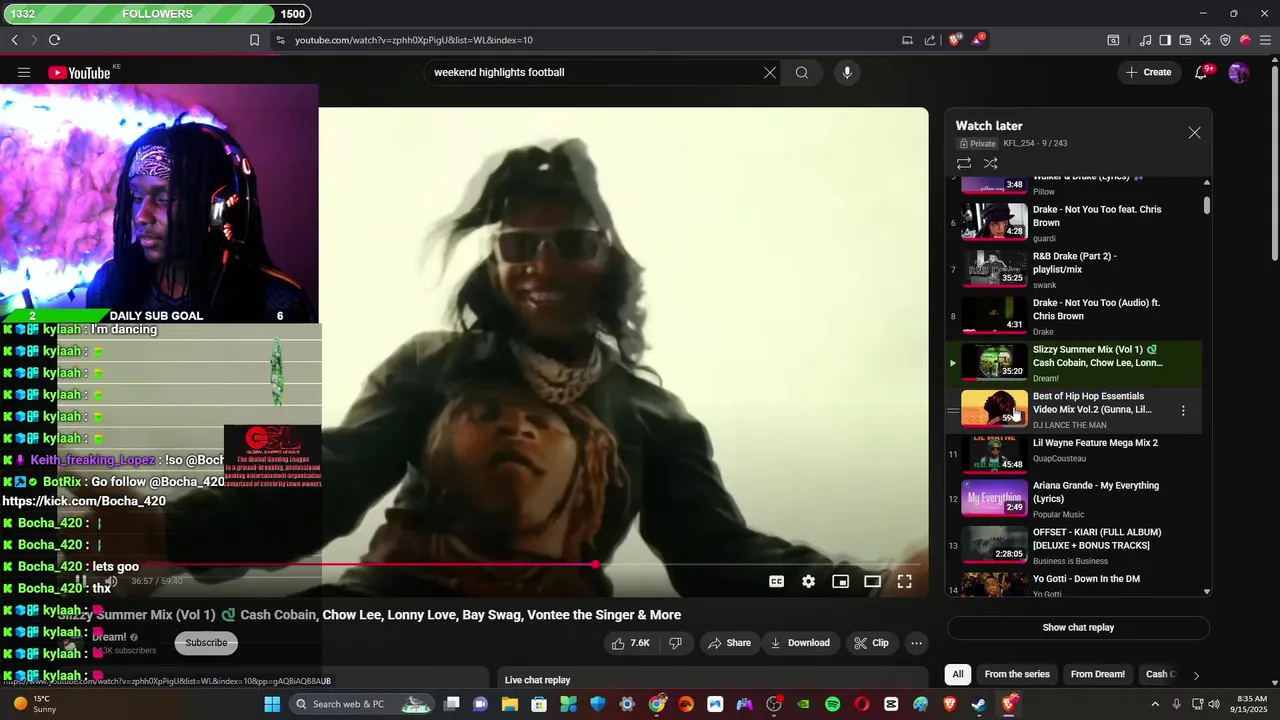Image resolution: width=1280 pixels, height=720 pixels.
Task: Share this video
Action: click(729, 643)
